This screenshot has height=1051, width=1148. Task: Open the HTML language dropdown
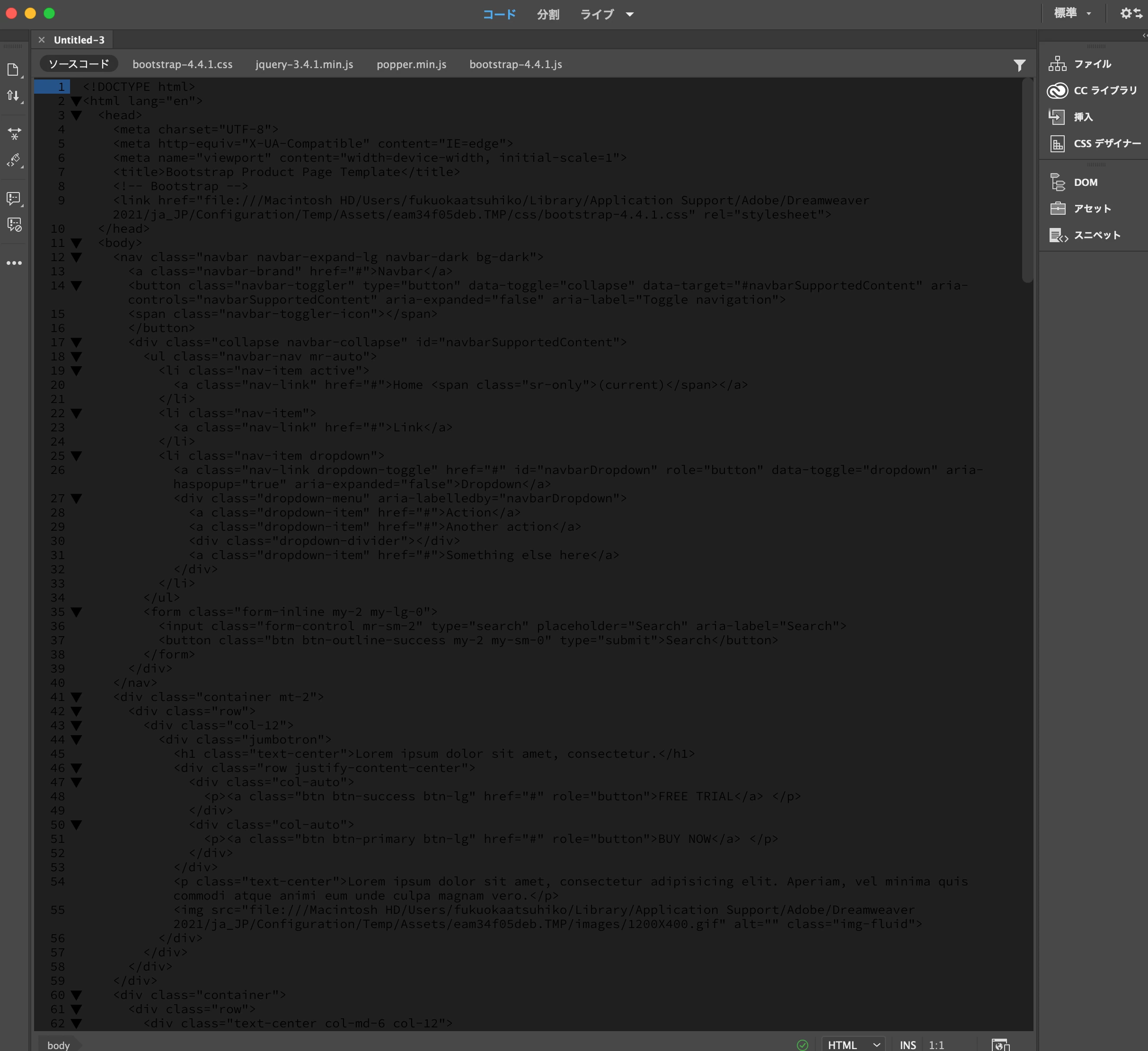[x=853, y=1045]
